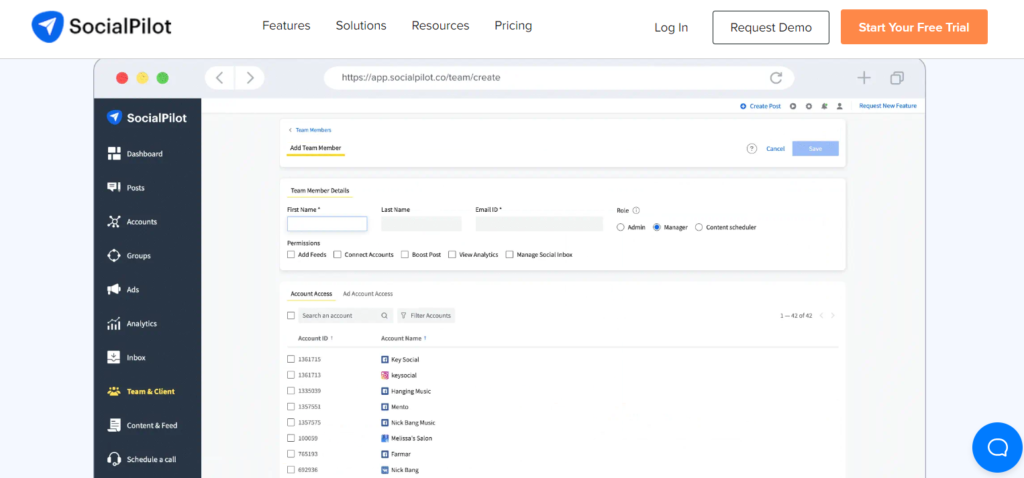1024x478 pixels.
Task: Go to the Pricing page
Action: (x=513, y=26)
